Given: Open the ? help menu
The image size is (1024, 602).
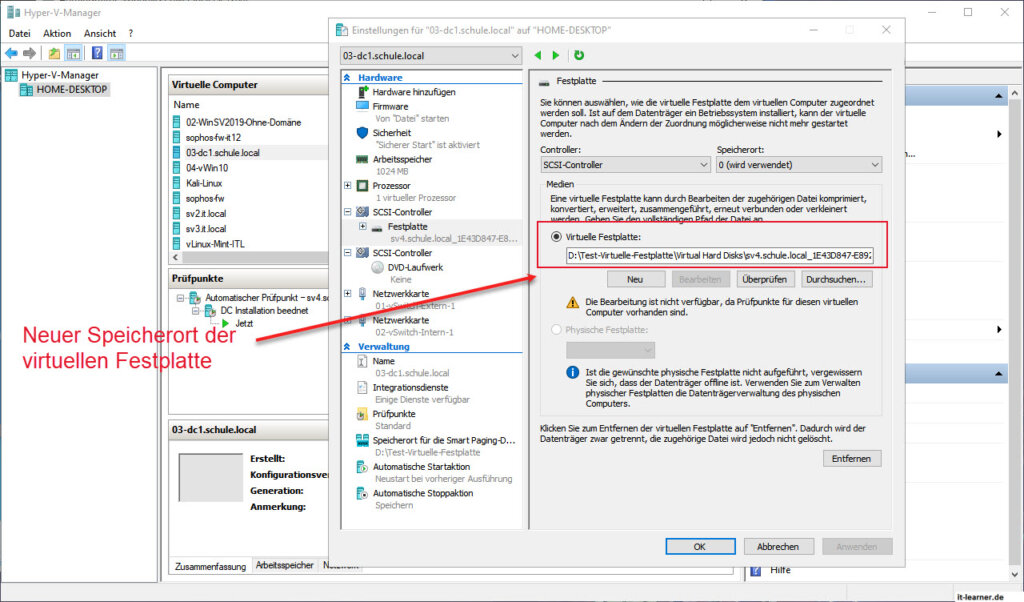Looking at the screenshot, I should coord(131,33).
